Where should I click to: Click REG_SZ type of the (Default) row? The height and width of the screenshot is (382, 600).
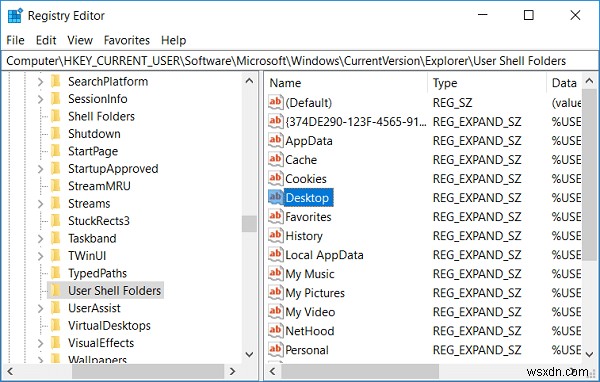[452, 103]
